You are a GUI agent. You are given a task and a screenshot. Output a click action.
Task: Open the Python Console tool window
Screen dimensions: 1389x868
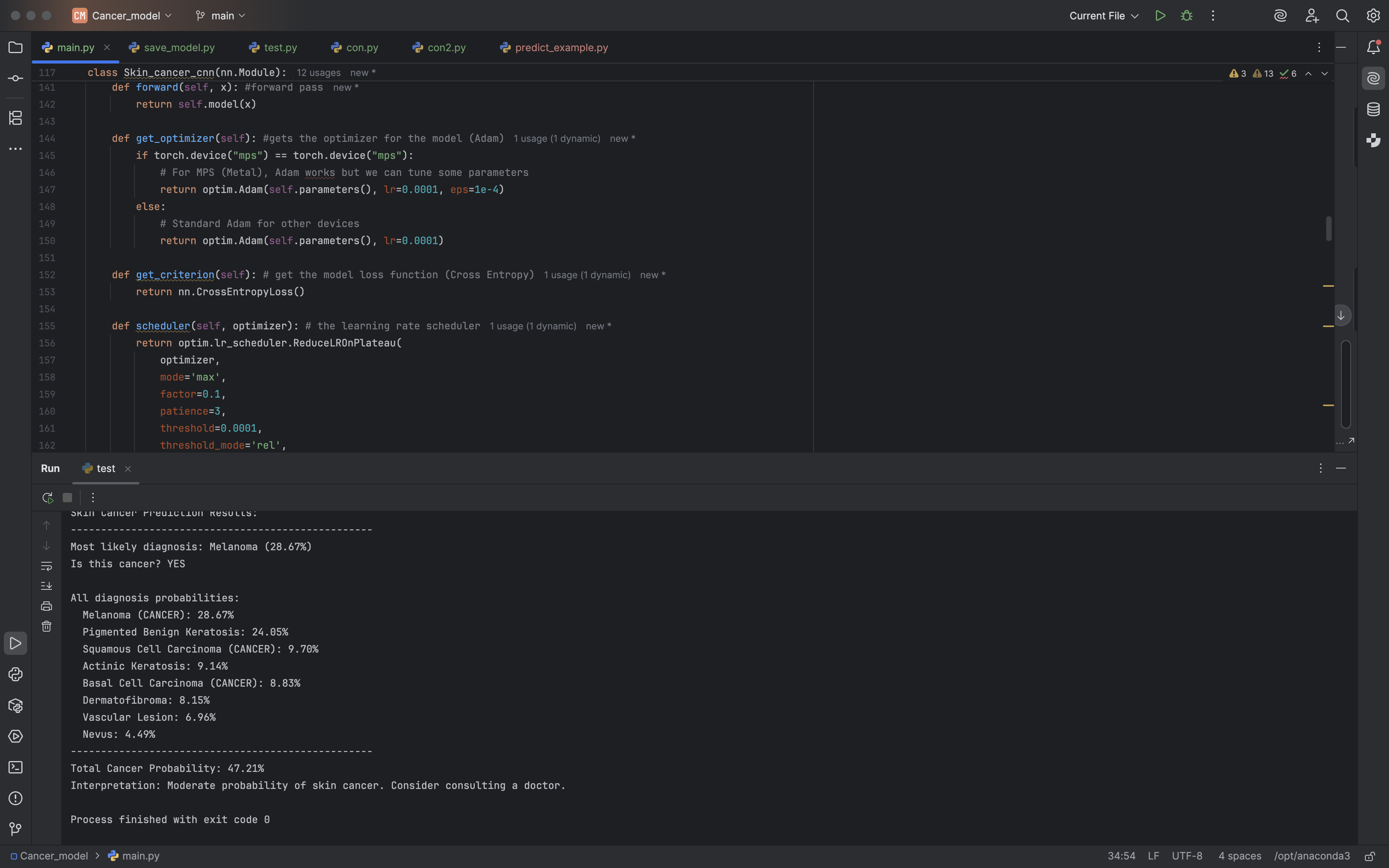point(16,675)
